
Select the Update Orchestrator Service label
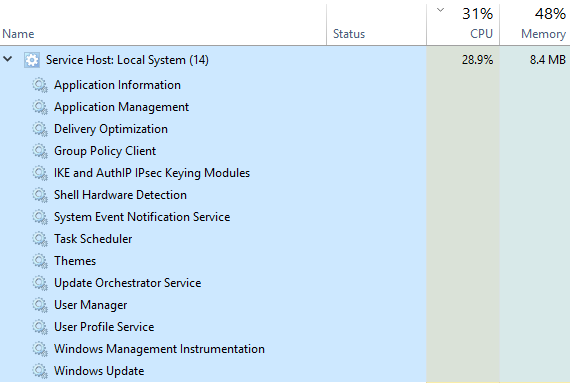128,283
